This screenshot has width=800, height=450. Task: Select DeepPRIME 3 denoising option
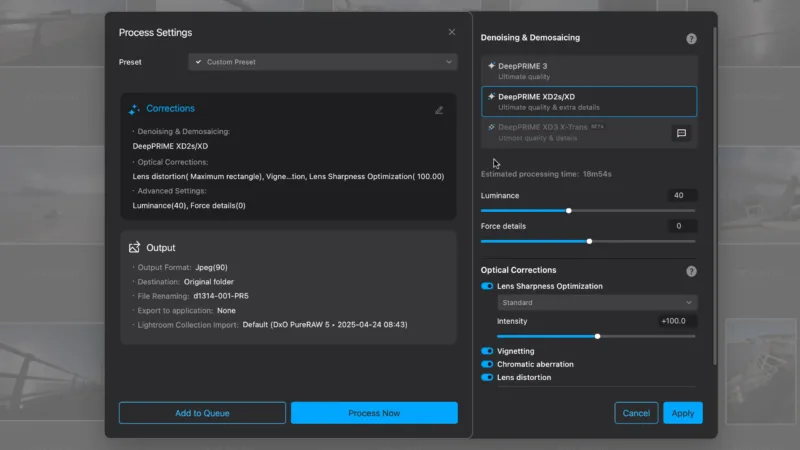point(589,71)
